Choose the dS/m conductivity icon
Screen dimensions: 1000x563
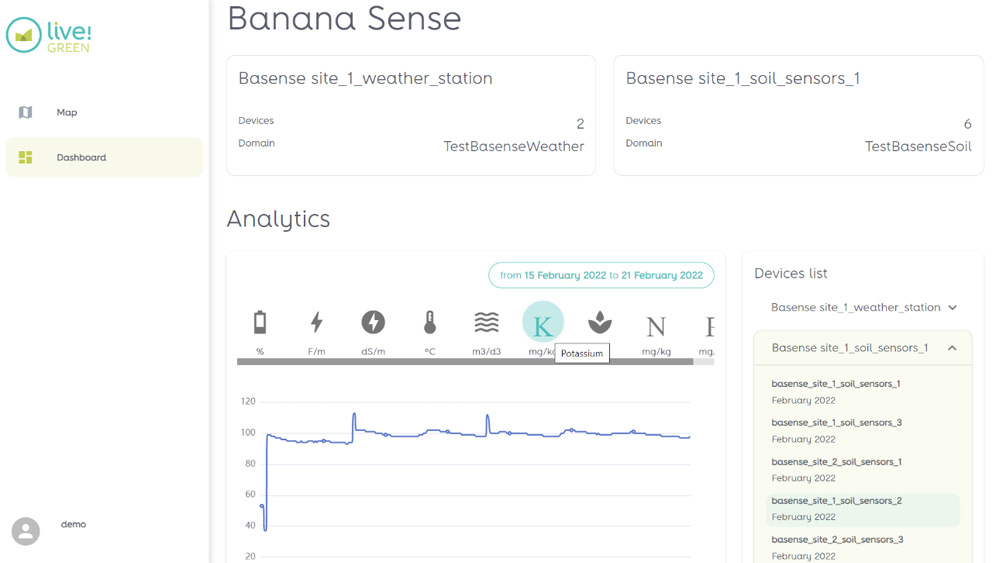pos(373,323)
